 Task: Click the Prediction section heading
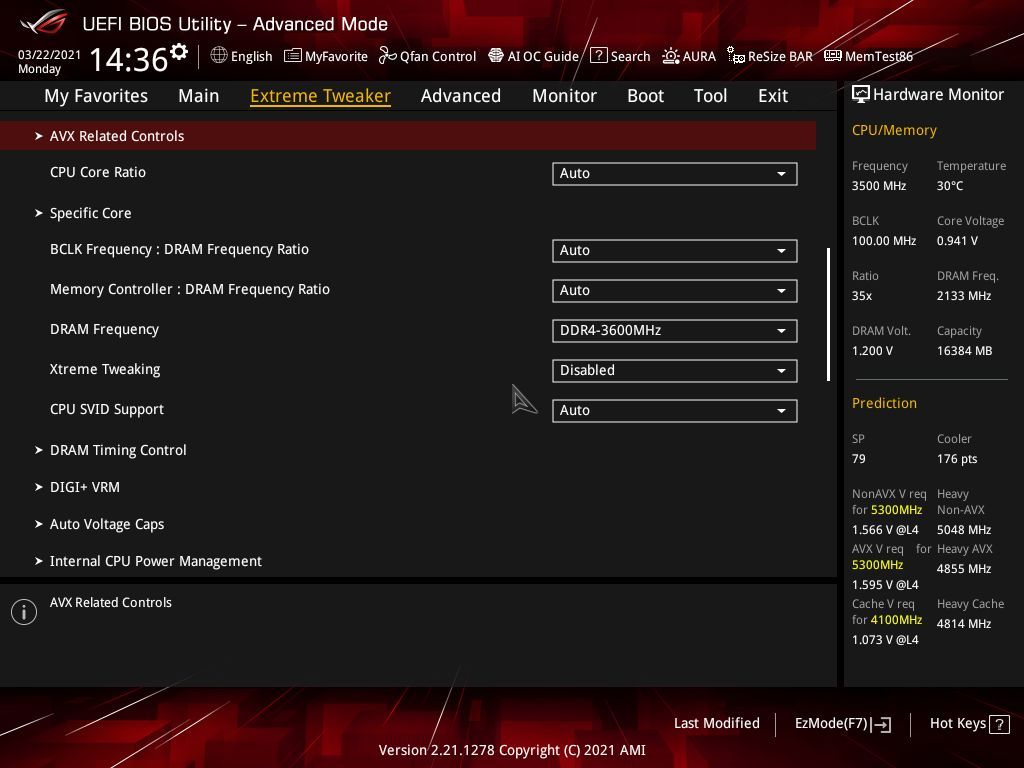884,403
